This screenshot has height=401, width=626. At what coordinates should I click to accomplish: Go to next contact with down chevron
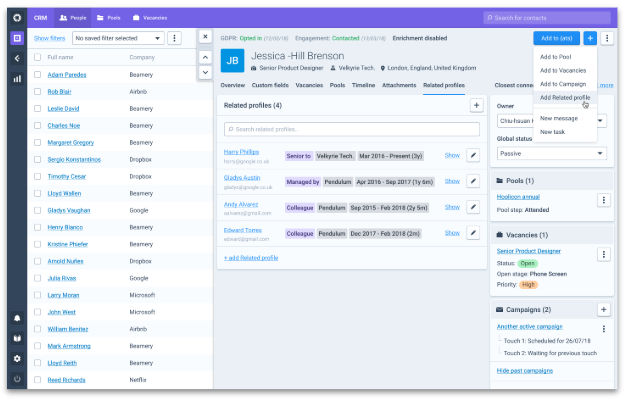pyautogui.click(x=205, y=73)
